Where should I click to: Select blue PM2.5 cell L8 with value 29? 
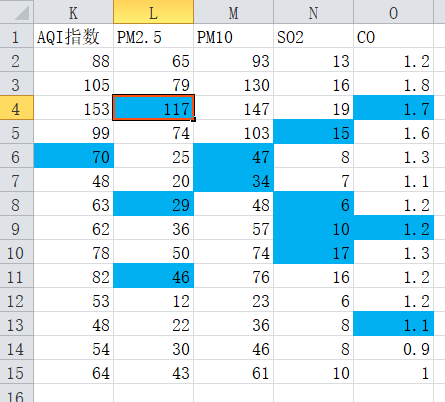point(154,204)
